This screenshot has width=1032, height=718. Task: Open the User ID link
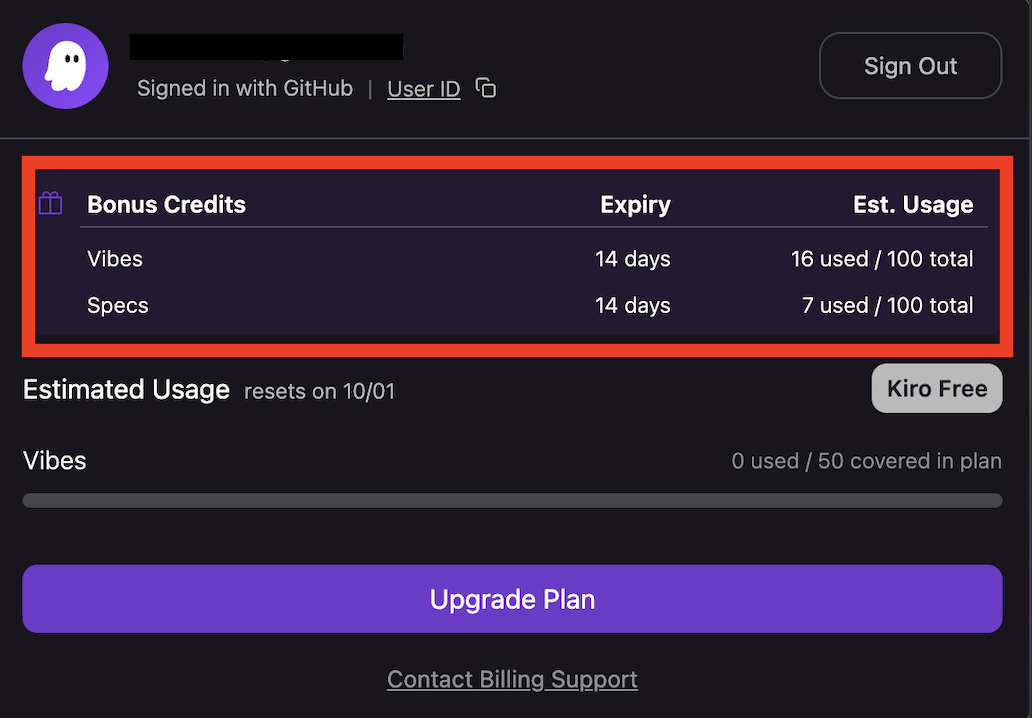423,89
